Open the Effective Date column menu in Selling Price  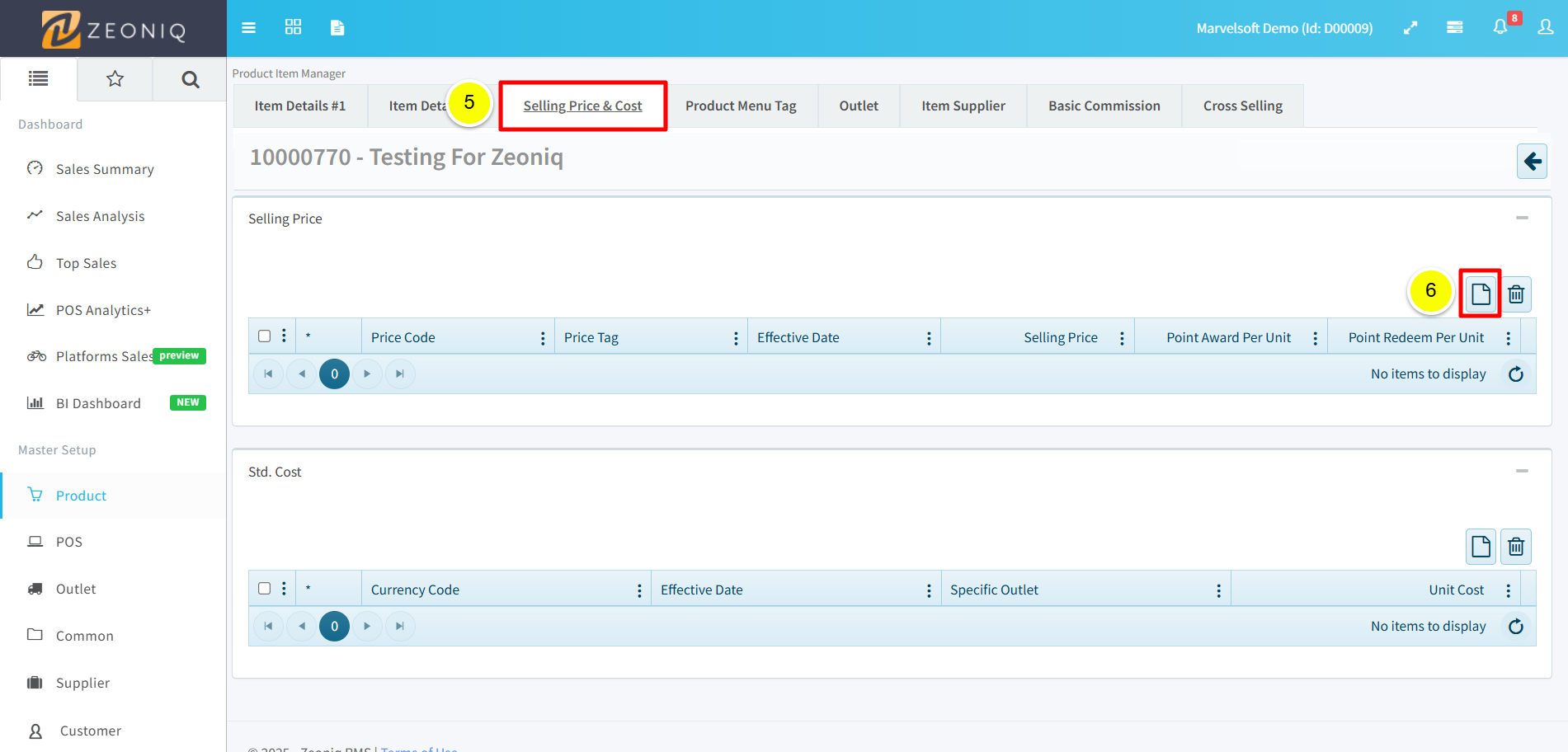929,338
